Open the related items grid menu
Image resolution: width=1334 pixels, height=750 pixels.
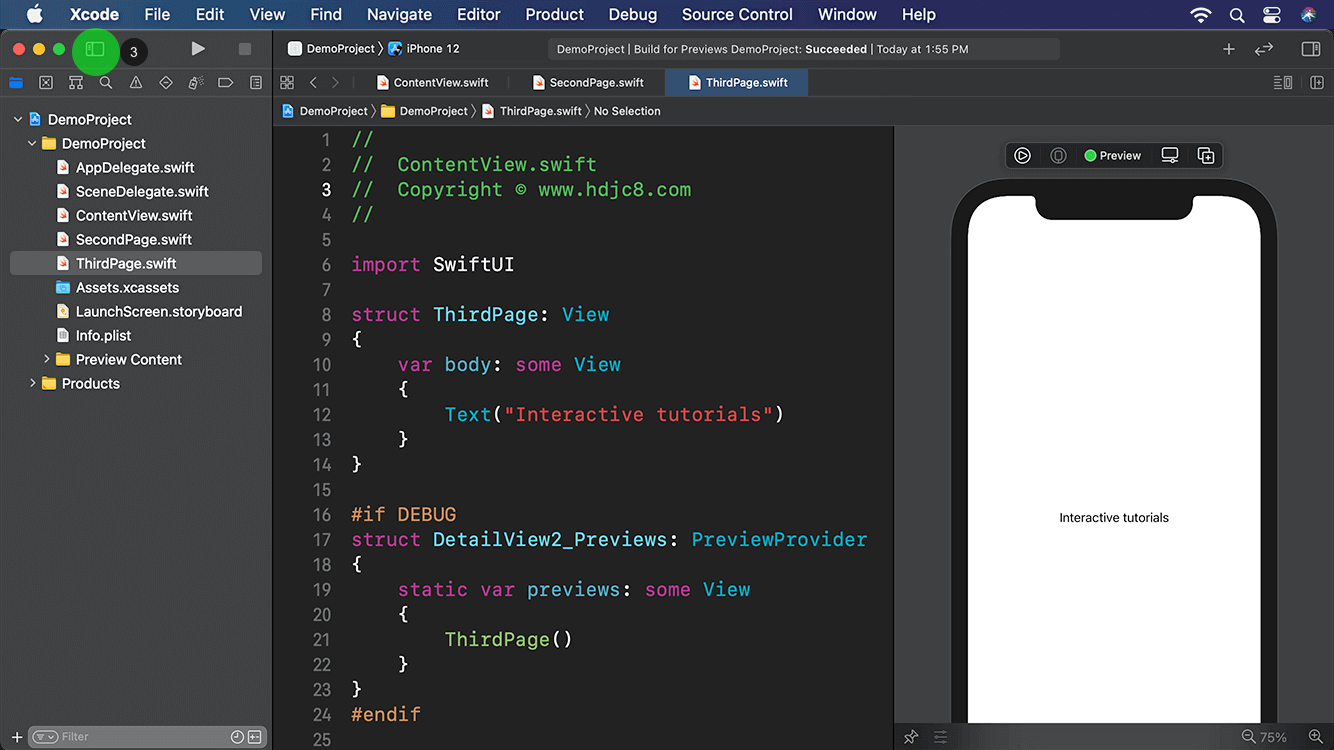coord(287,83)
